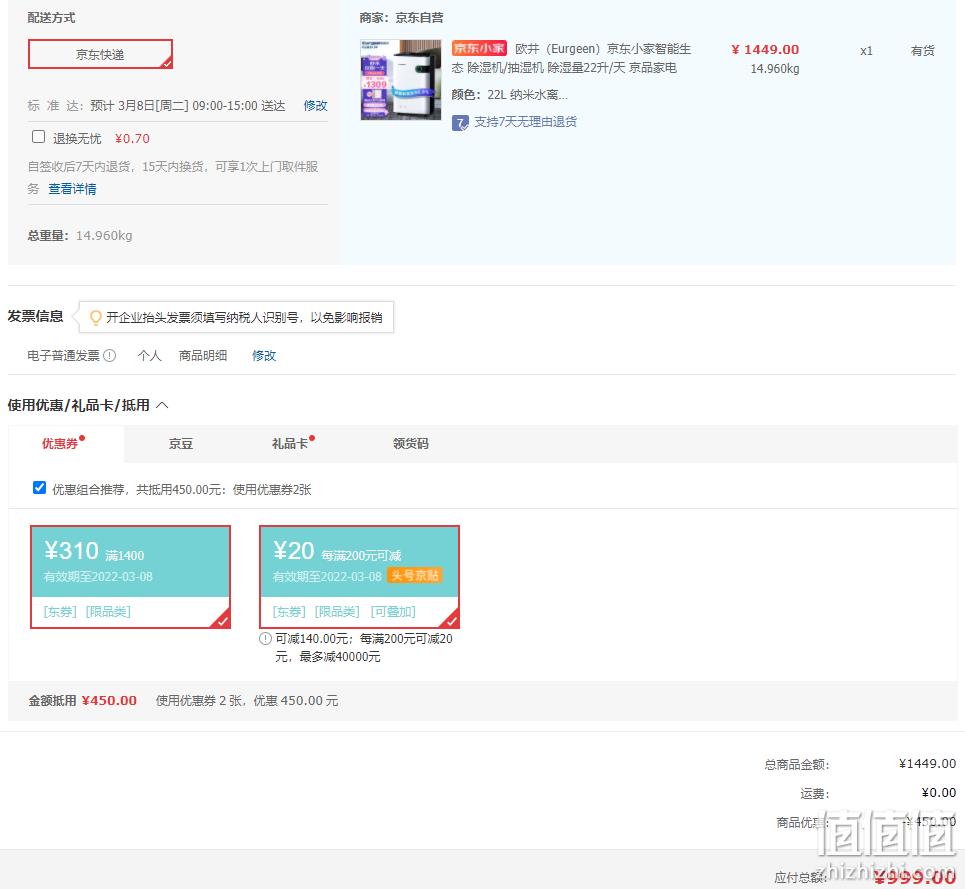Image resolution: width=965 pixels, height=889 pixels.
Task: Click the 7-day return shield icon
Action: coord(460,122)
